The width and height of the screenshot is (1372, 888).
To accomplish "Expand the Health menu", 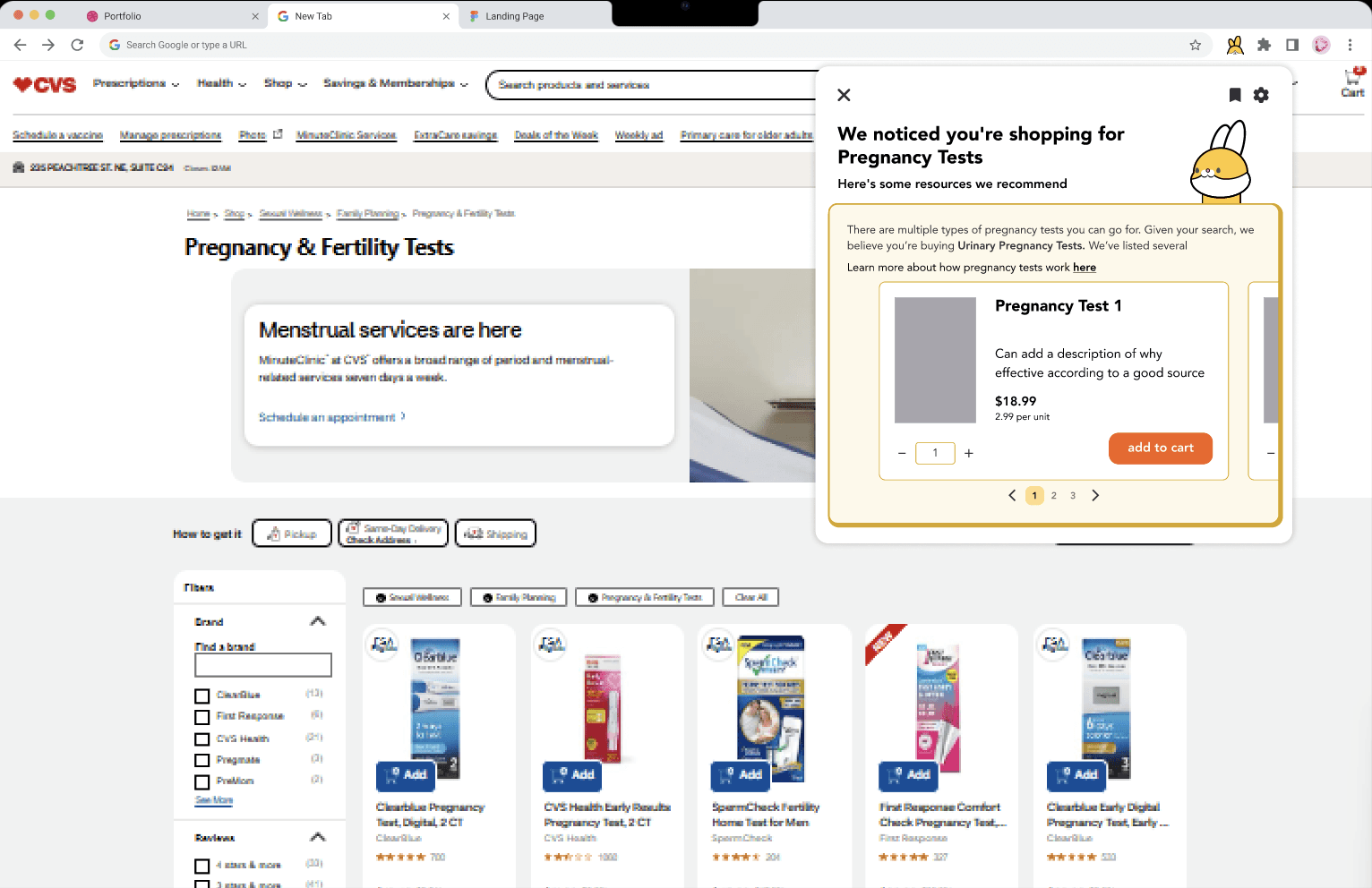I will click(x=221, y=83).
